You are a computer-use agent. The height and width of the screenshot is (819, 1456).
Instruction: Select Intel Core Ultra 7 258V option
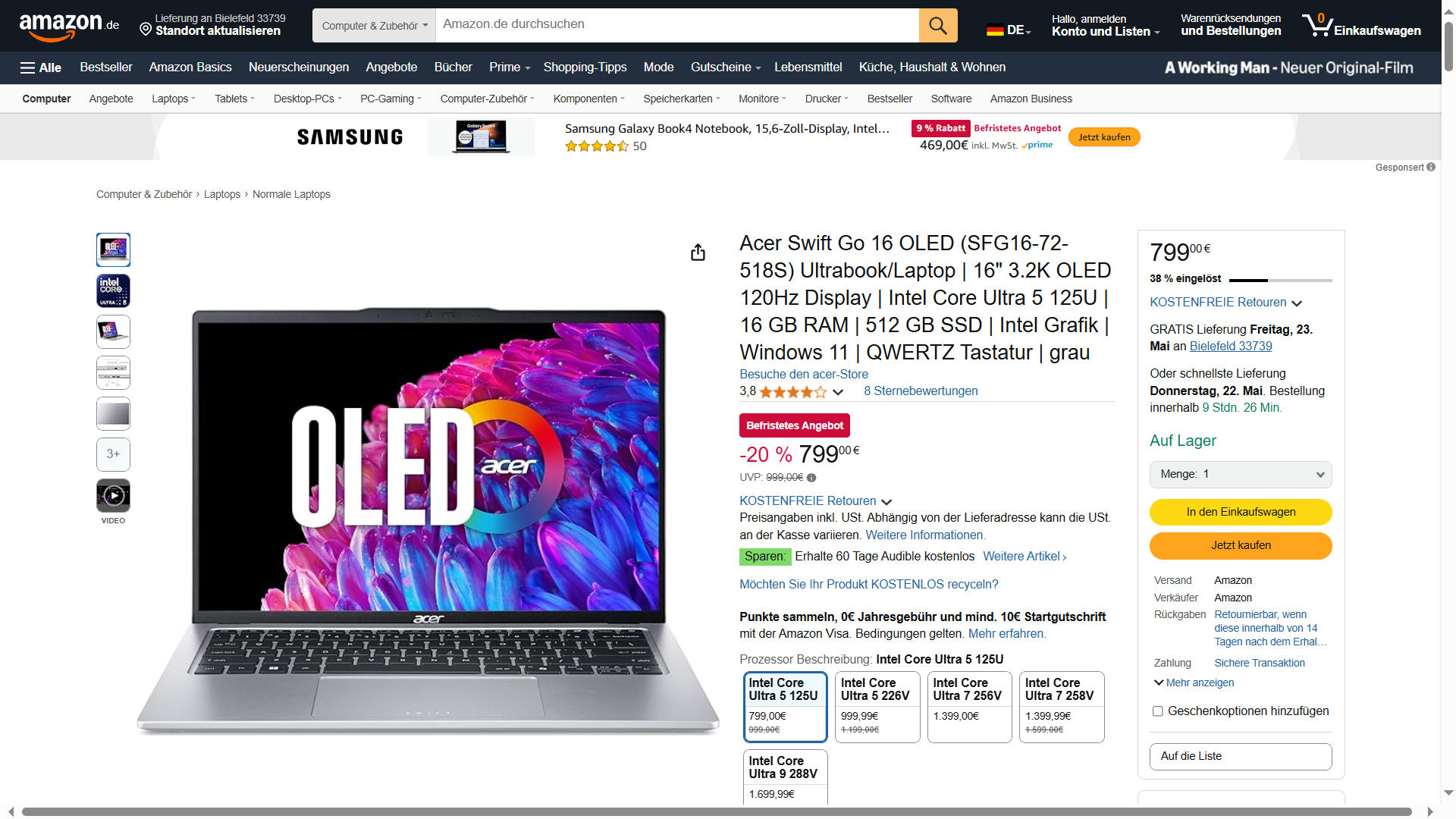tap(1062, 707)
